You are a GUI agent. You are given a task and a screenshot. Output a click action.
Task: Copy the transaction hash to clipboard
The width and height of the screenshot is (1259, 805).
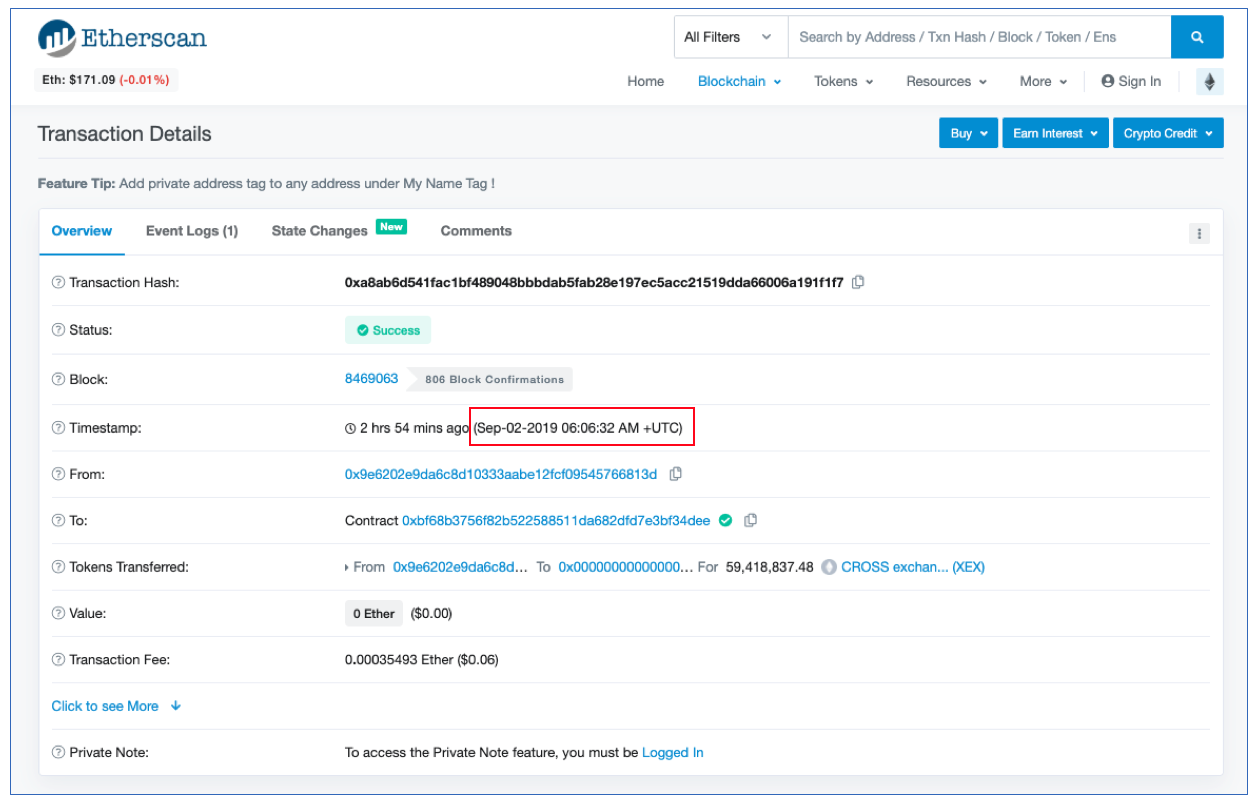coord(858,283)
